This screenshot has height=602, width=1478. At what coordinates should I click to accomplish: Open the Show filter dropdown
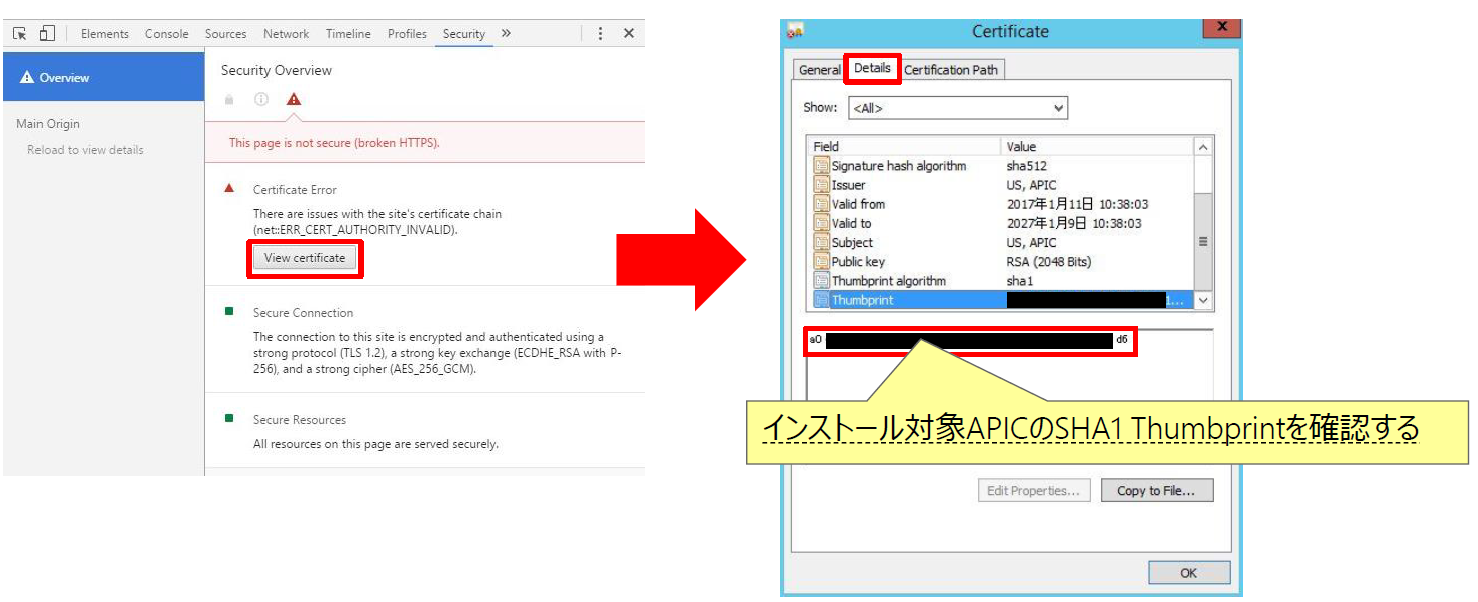pyautogui.click(x=958, y=108)
